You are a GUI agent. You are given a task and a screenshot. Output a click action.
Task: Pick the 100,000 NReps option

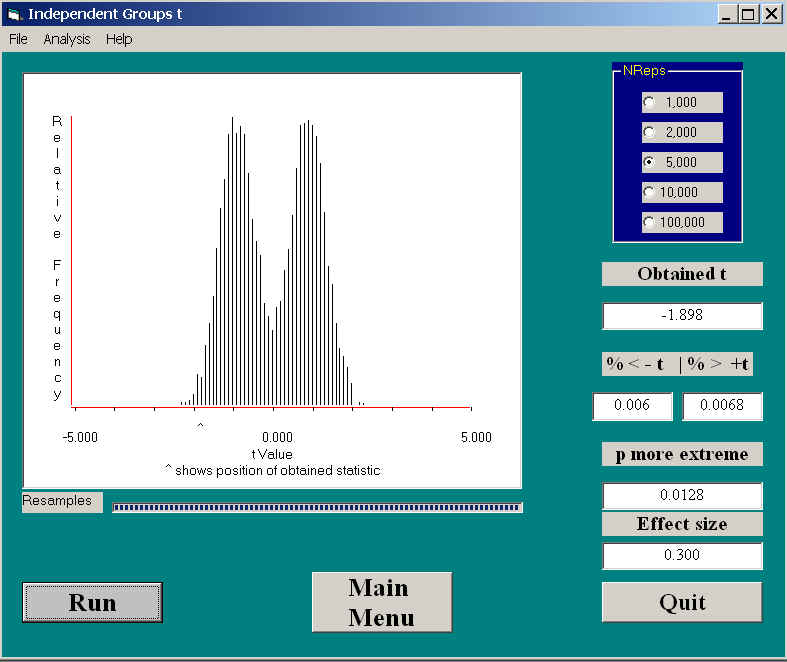point(650,222)
